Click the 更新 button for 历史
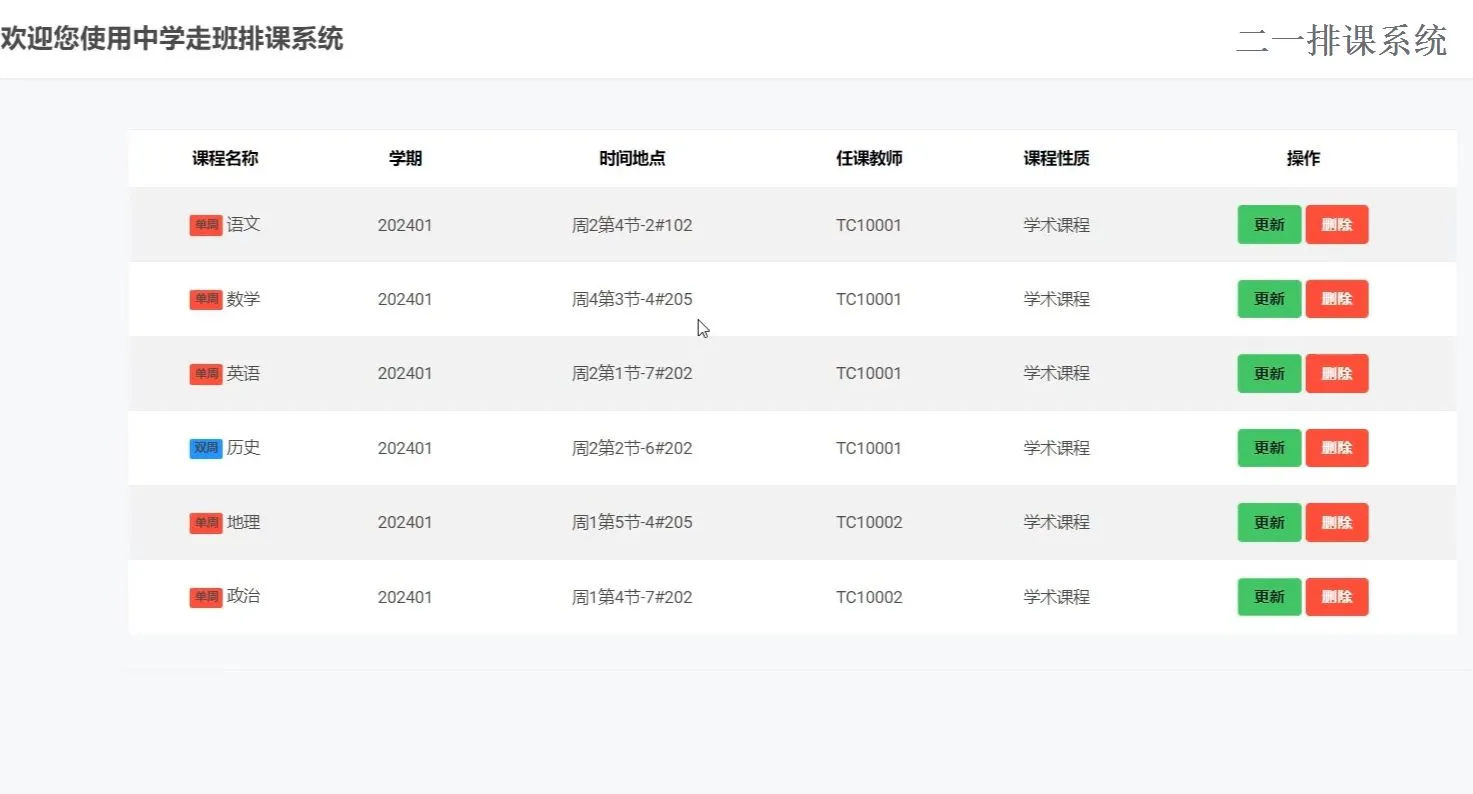The image size is (1473, 794). pos(1268,448)
